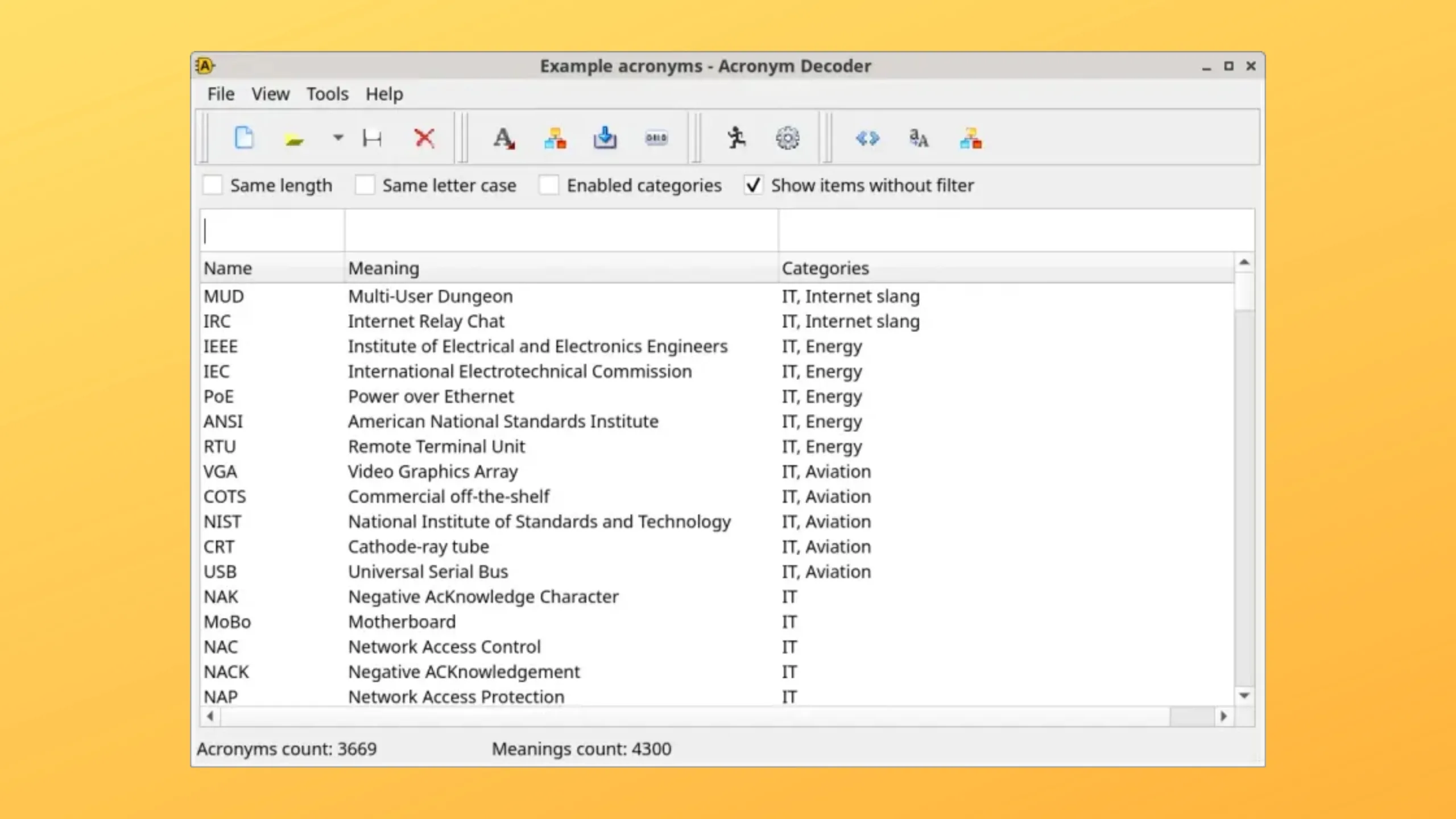Viewport: 1456px width, 819px height.
Task: Select the MUD acronym row
Action: tap(717, 296)
